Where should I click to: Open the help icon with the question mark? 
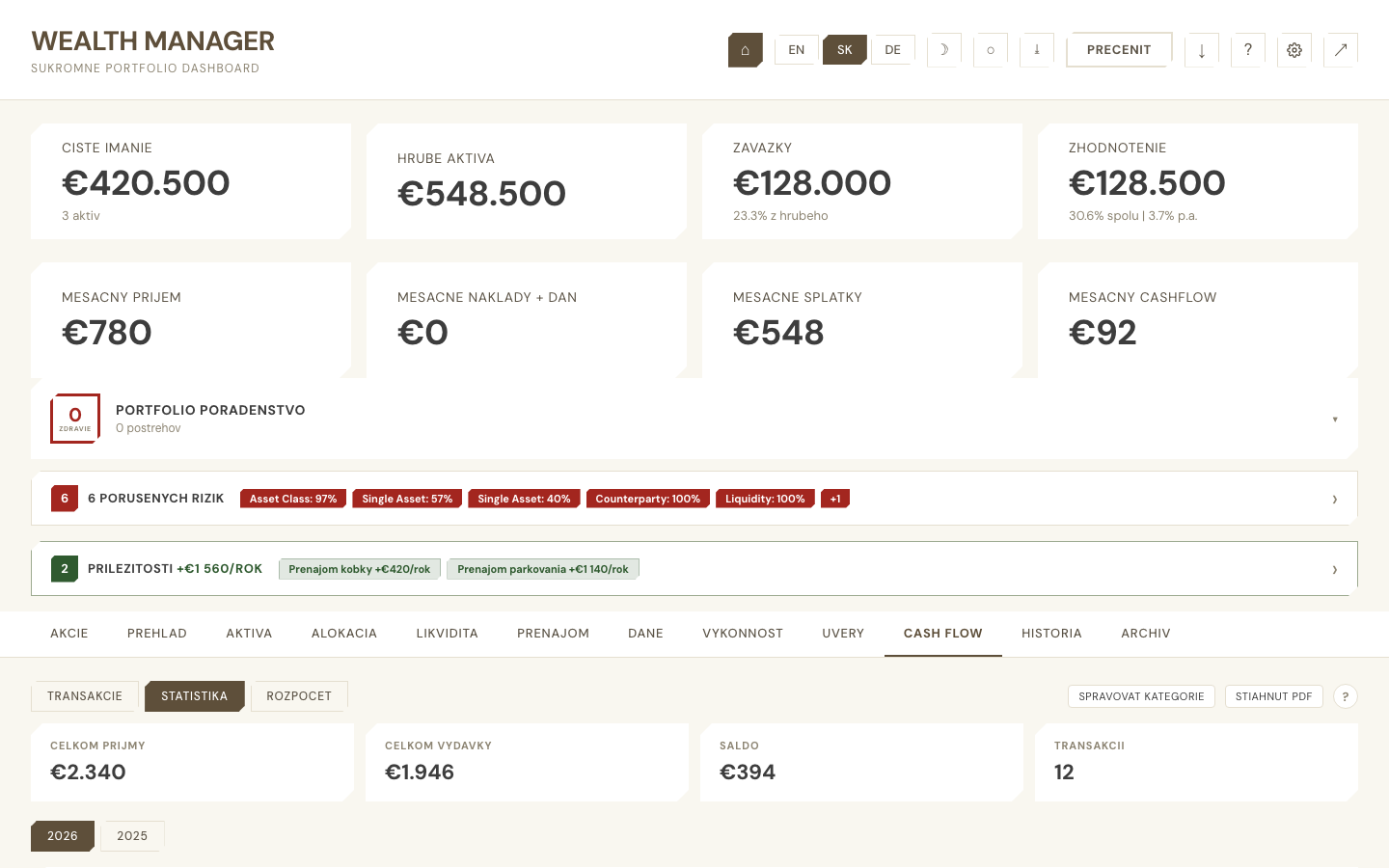point(1247,49)
